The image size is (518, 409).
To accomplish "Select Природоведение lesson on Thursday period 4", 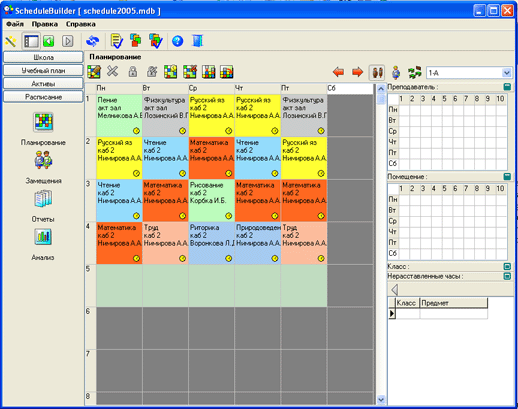I will 258,243.
